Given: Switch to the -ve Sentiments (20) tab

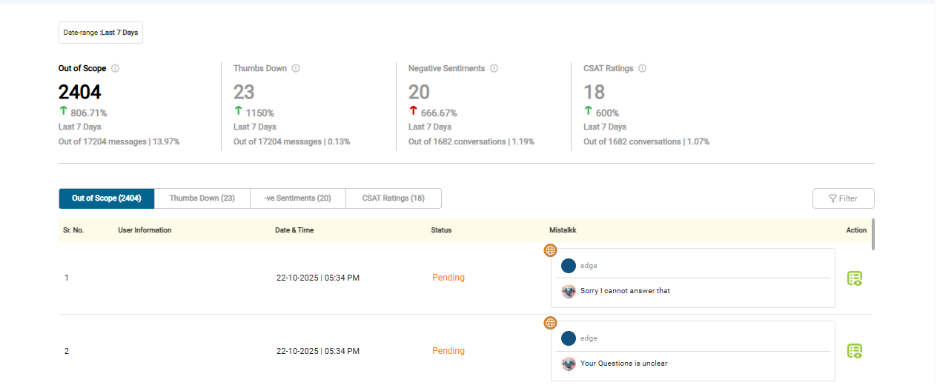Looking at the screenshot, I should pyautogui.click(x=297, y=199).
